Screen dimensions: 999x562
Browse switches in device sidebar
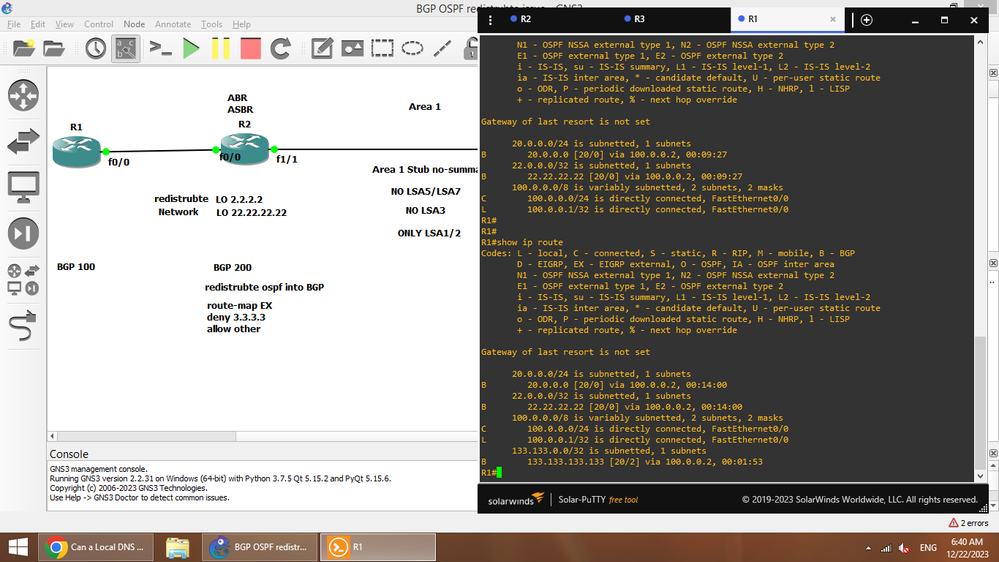pos(24,141)
